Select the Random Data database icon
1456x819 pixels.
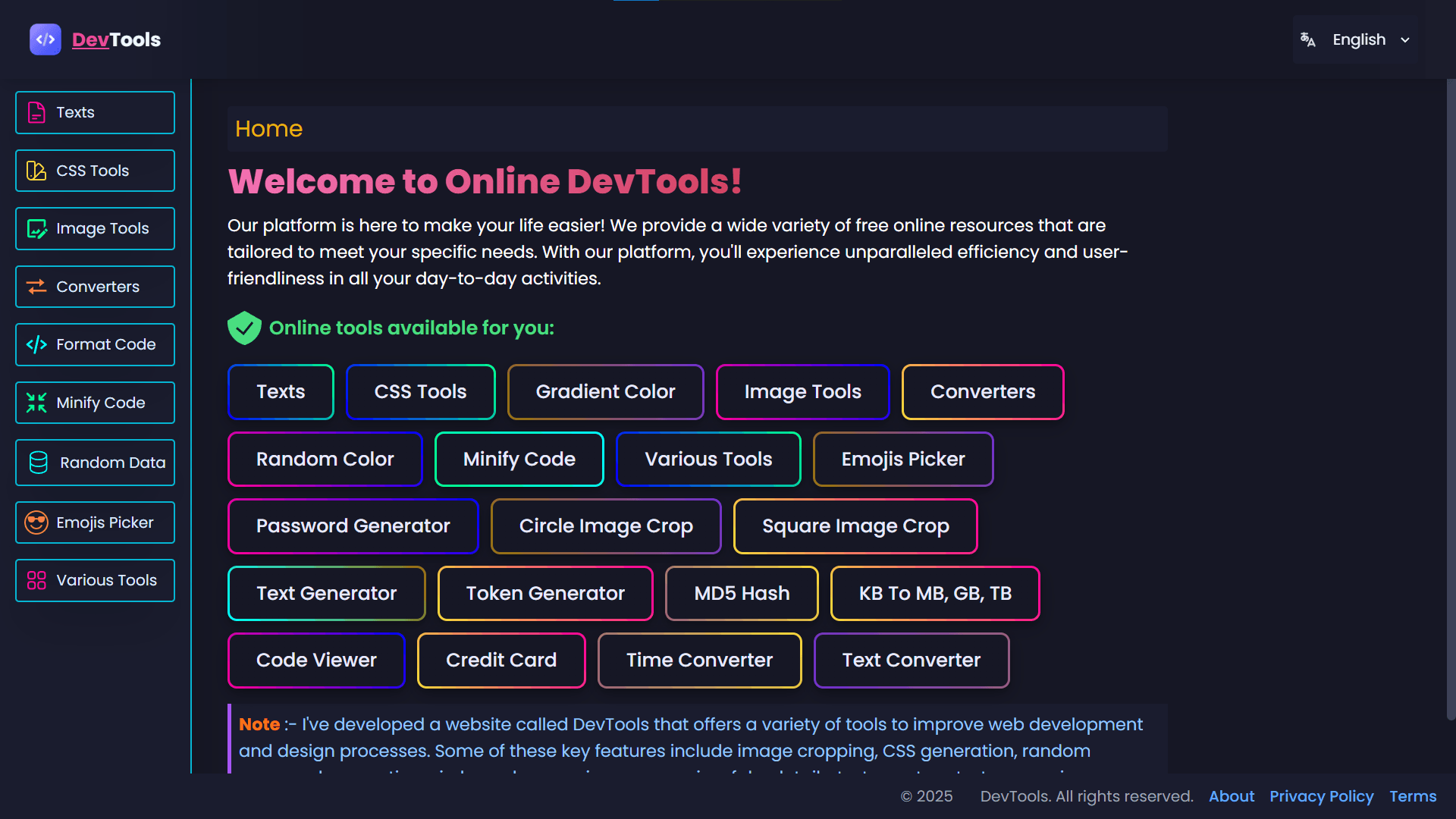[36, 463]
